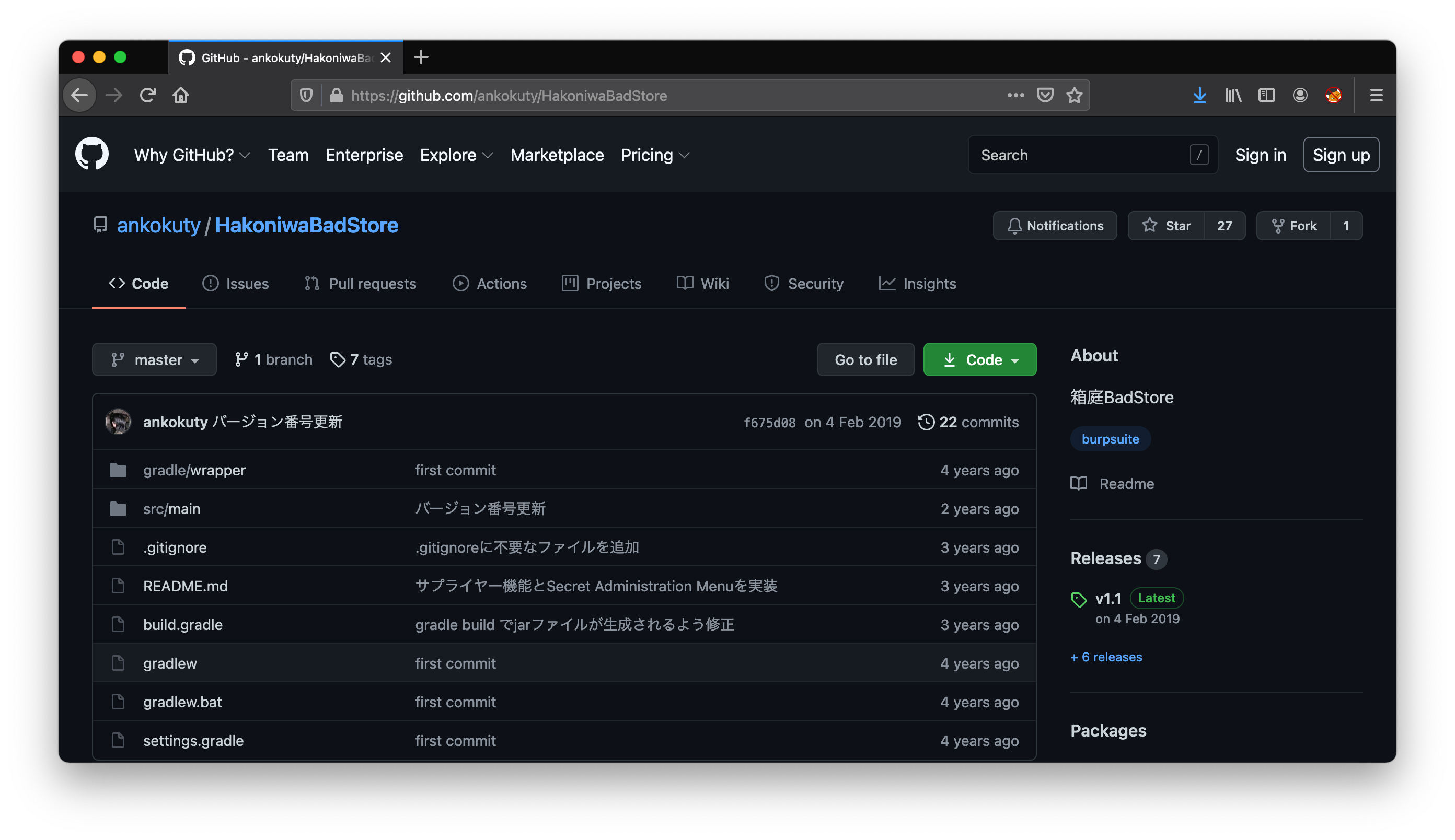The width and height of the screenshot is (1455, 840).
Task: Open the Library bookmarks icon
Action: [x=1233, y=95]
